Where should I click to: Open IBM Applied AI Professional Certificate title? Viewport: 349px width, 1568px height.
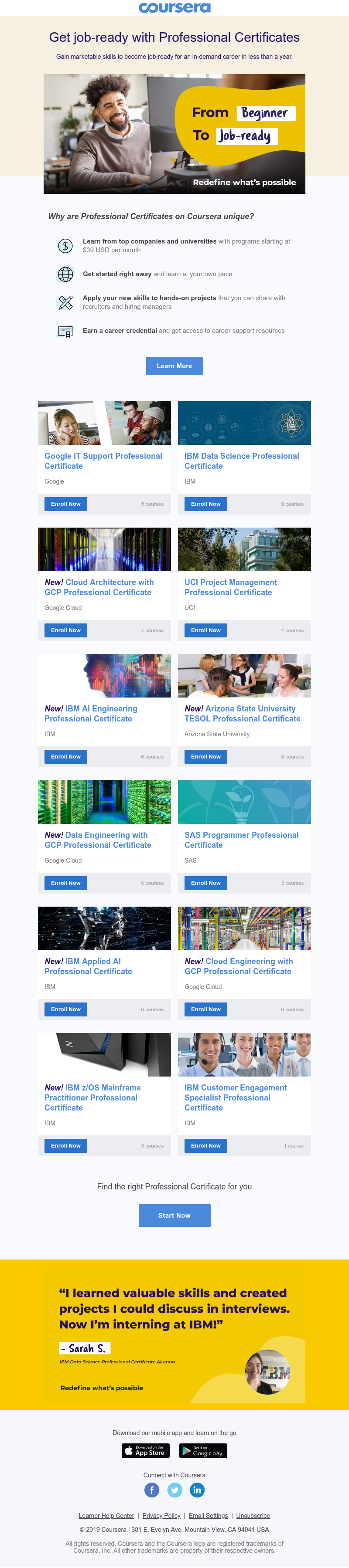88,966
